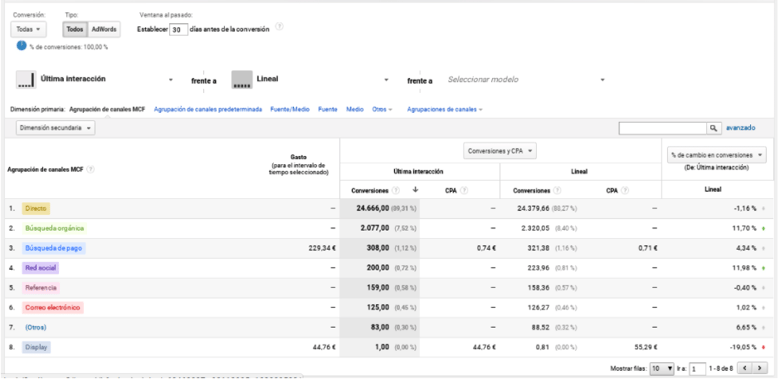Click green up arrow for Búsqueda orgánica change
This screenshot has width=780, height=379.
coord(763,229)
